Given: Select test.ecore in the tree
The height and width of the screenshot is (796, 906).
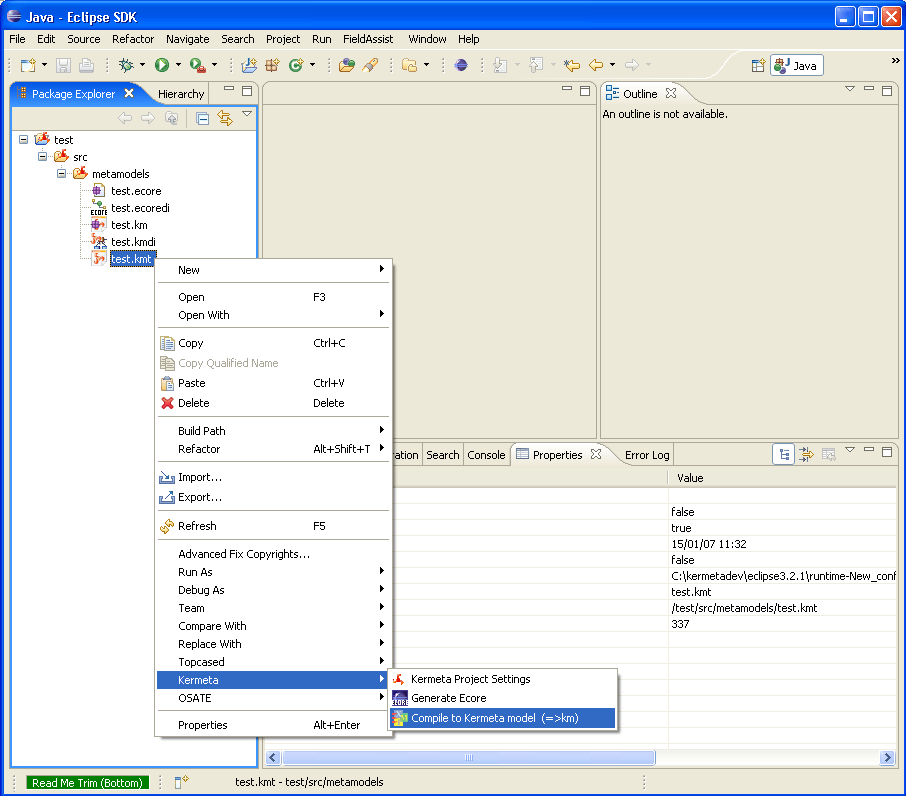Looking at the screenshot, I should pyautogui.click(x=136, y=191).
